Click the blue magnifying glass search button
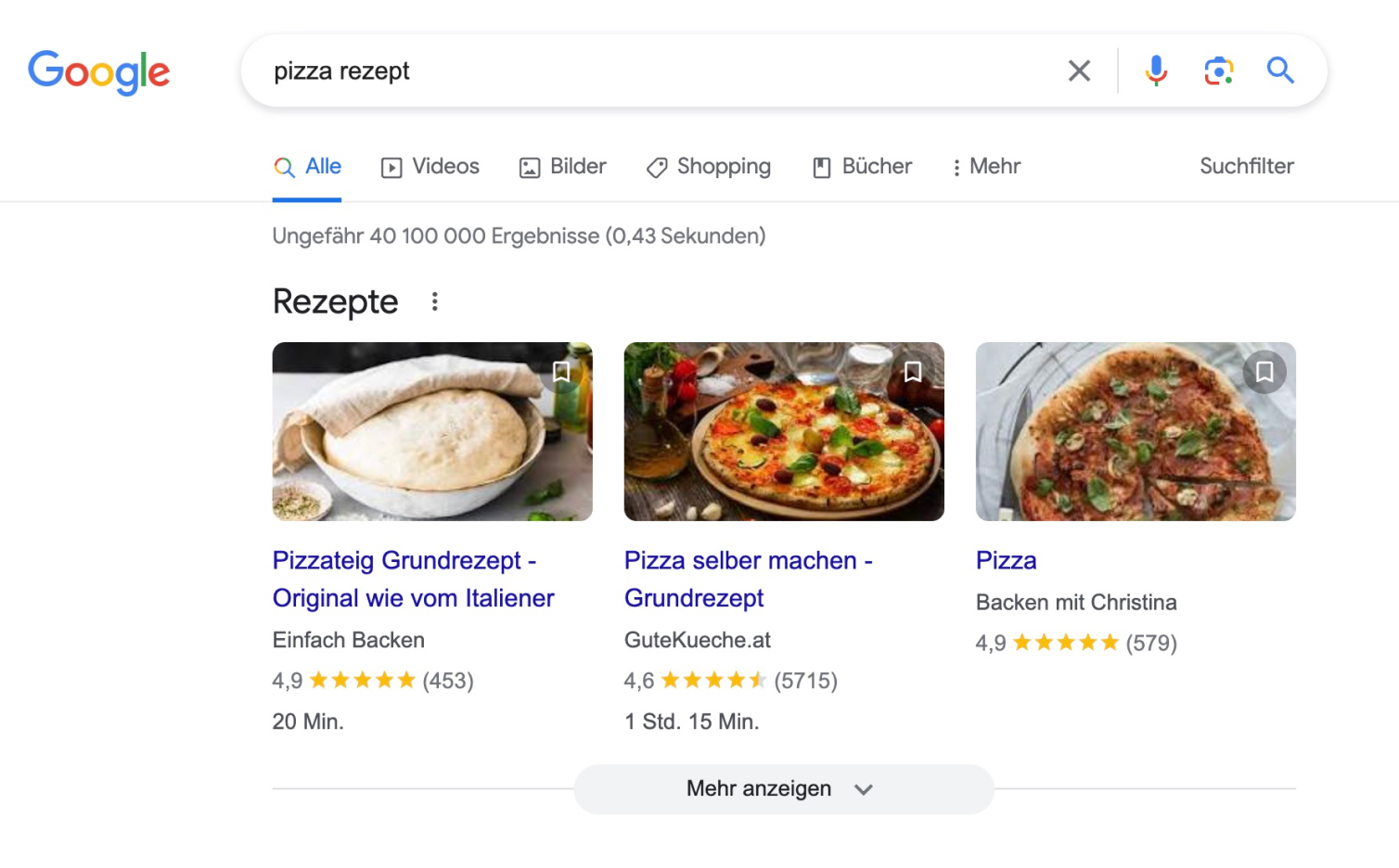 [x=1280, y=70]
